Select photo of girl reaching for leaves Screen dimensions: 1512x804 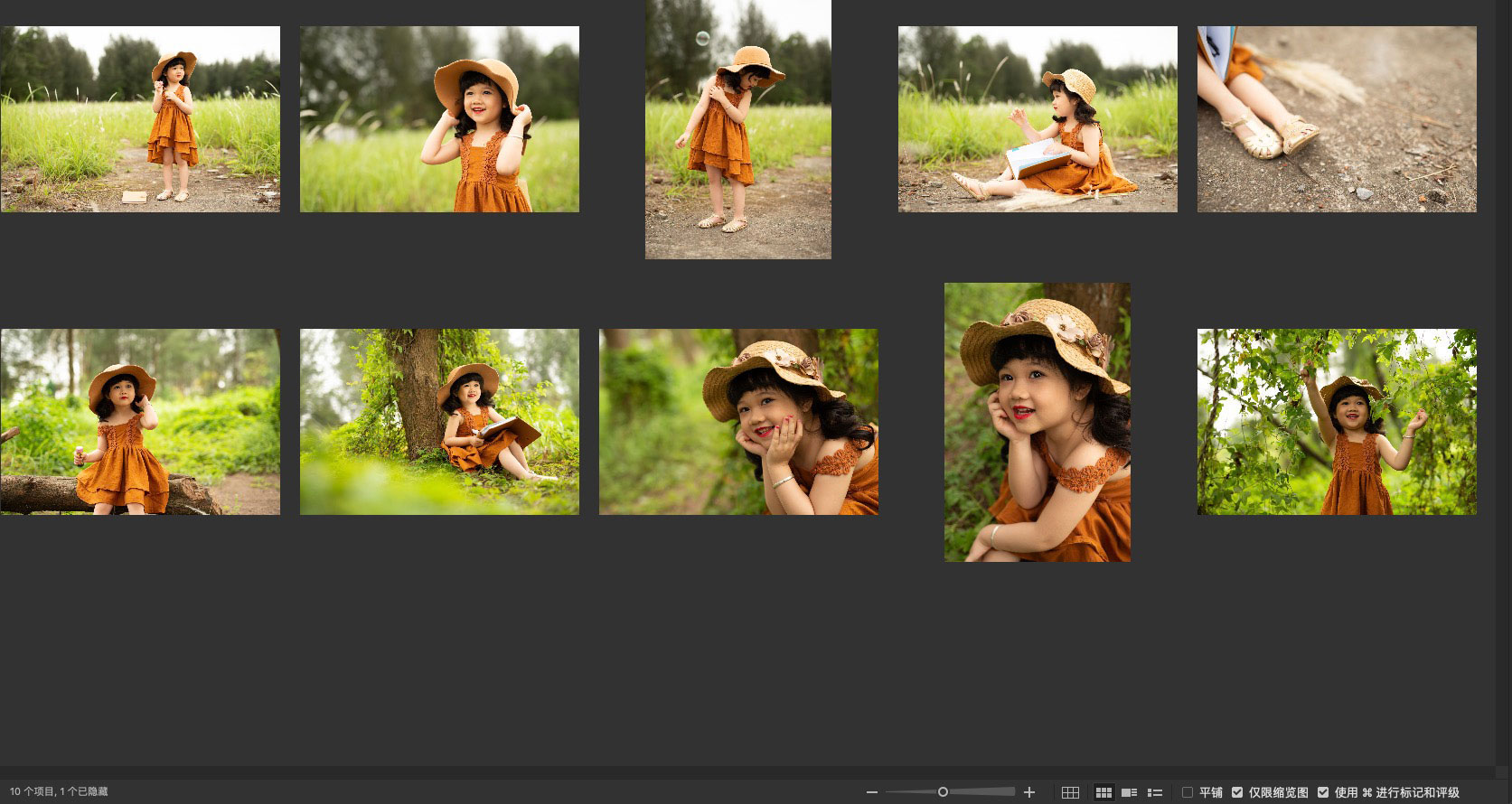1337,422
